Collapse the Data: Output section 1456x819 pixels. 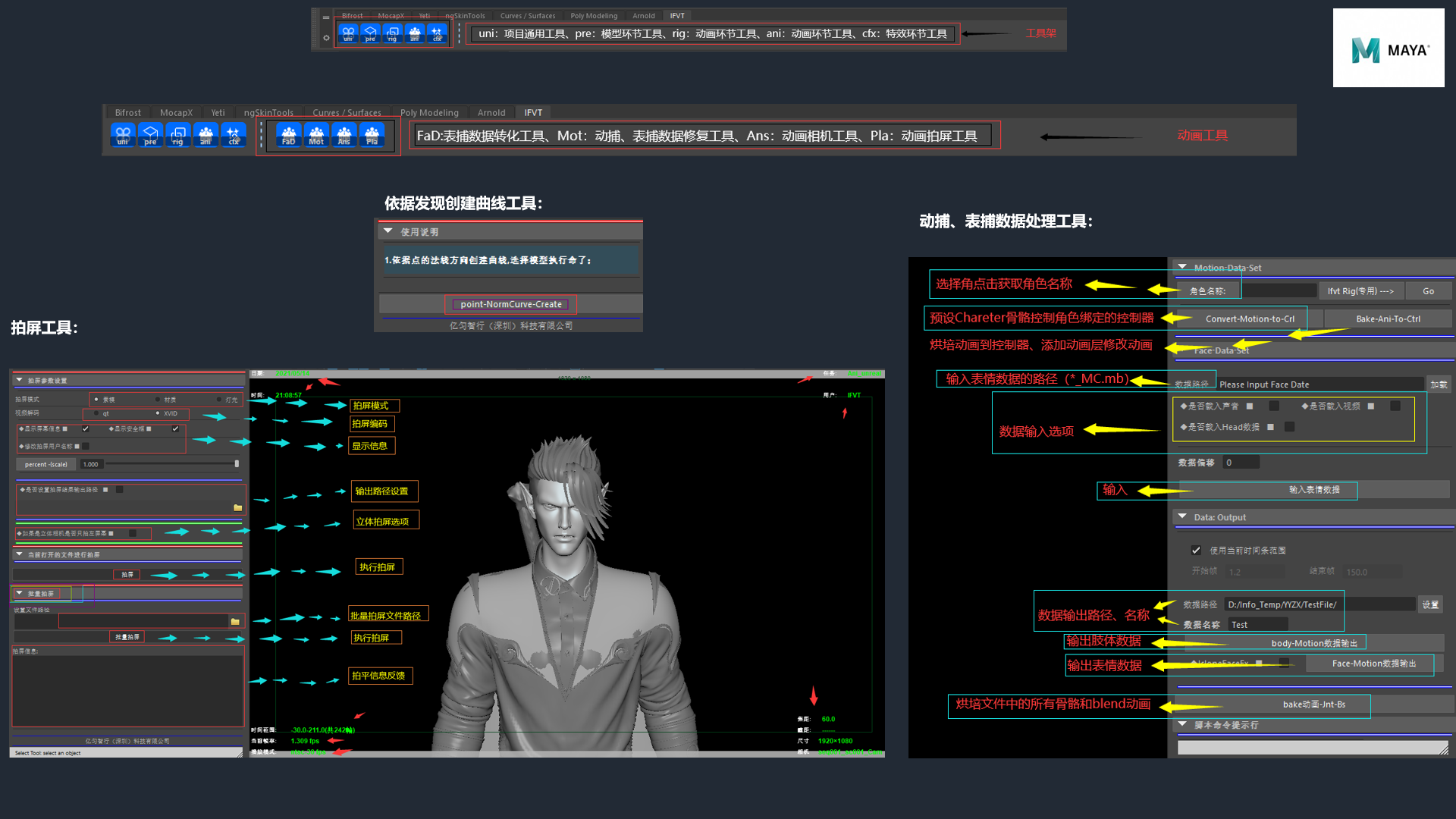(x=1182, y=516)
